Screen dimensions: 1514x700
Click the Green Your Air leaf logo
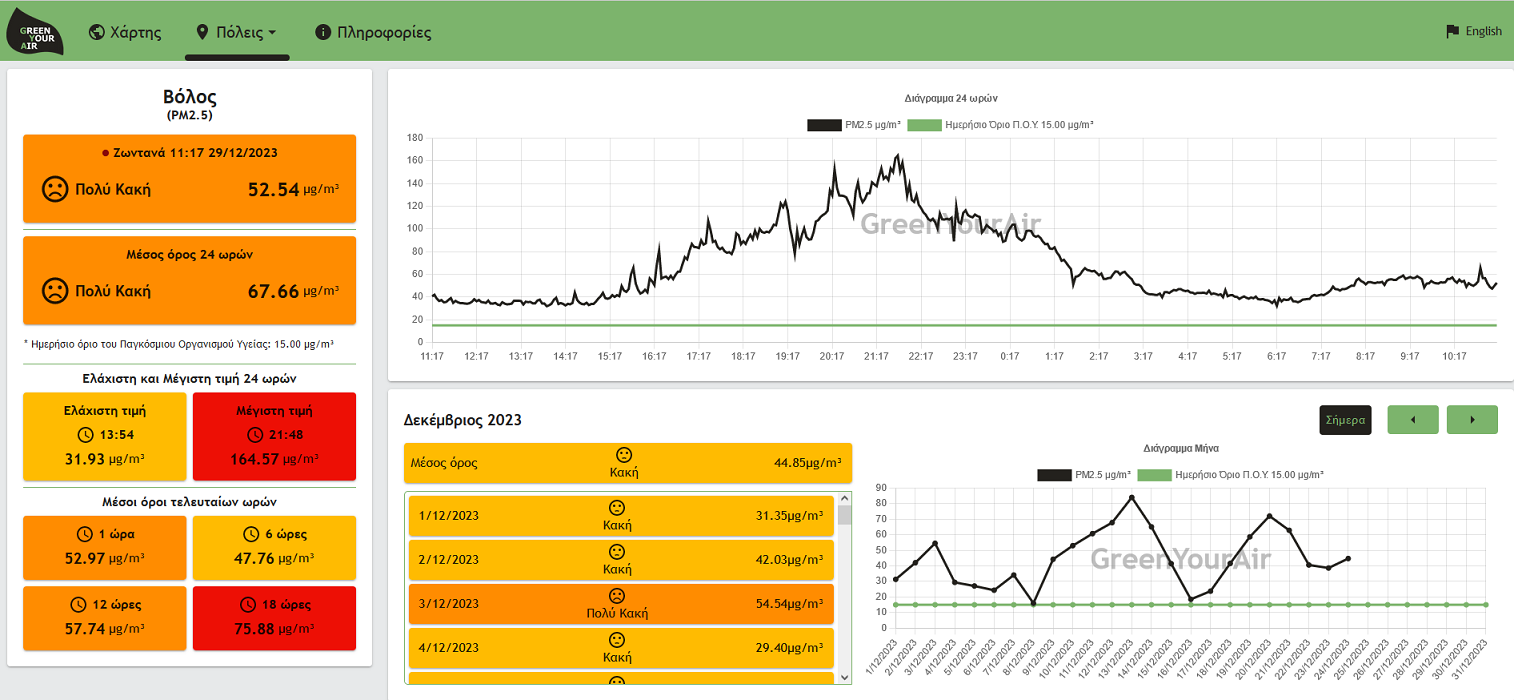point(36,32)
